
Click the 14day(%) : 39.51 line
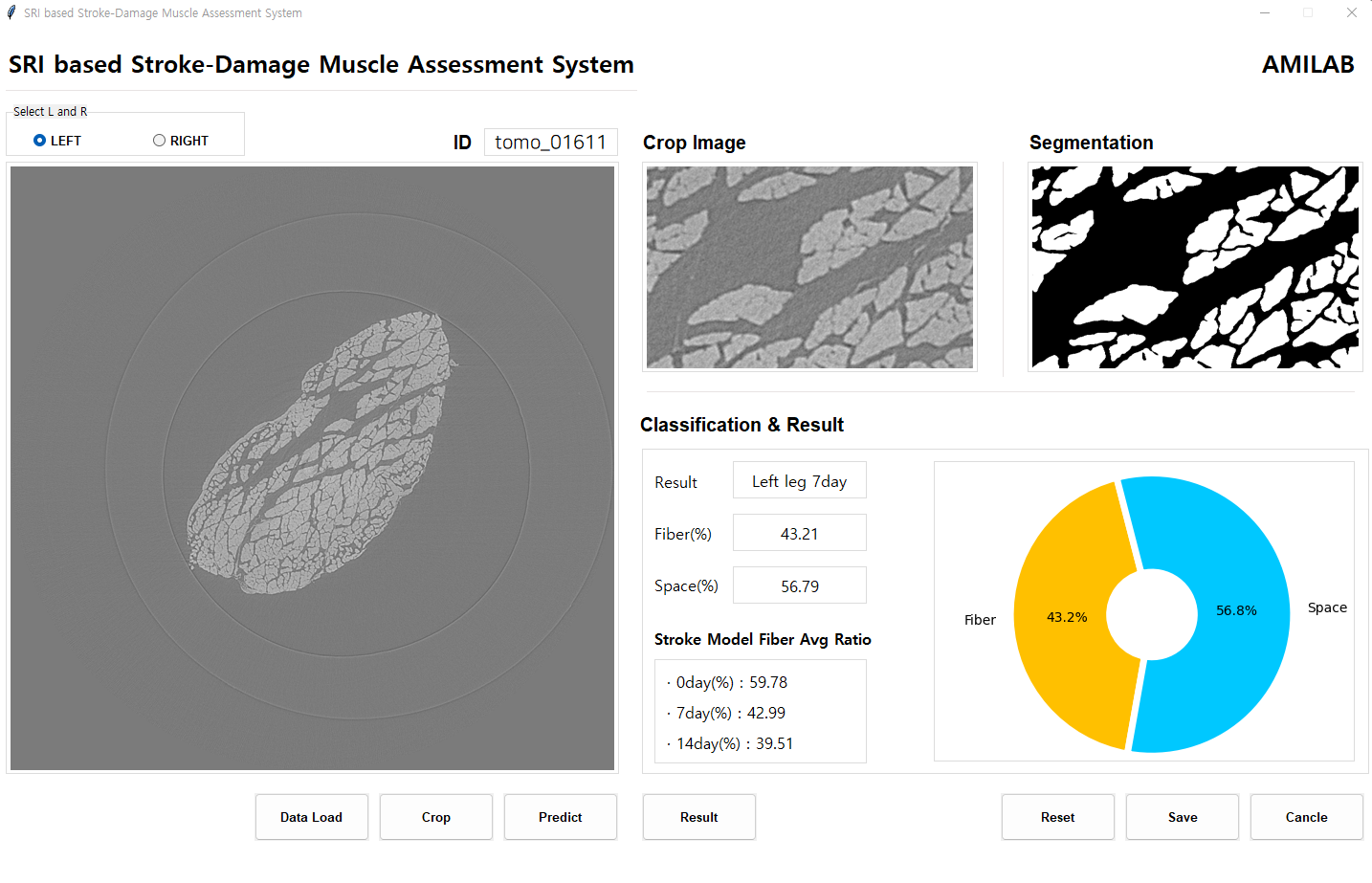[730, 743]
